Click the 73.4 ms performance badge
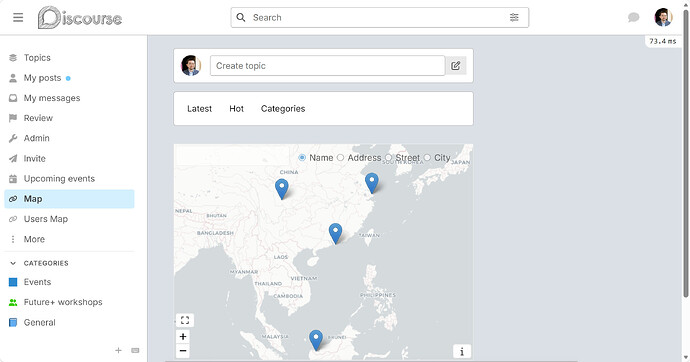 point(663,41)
